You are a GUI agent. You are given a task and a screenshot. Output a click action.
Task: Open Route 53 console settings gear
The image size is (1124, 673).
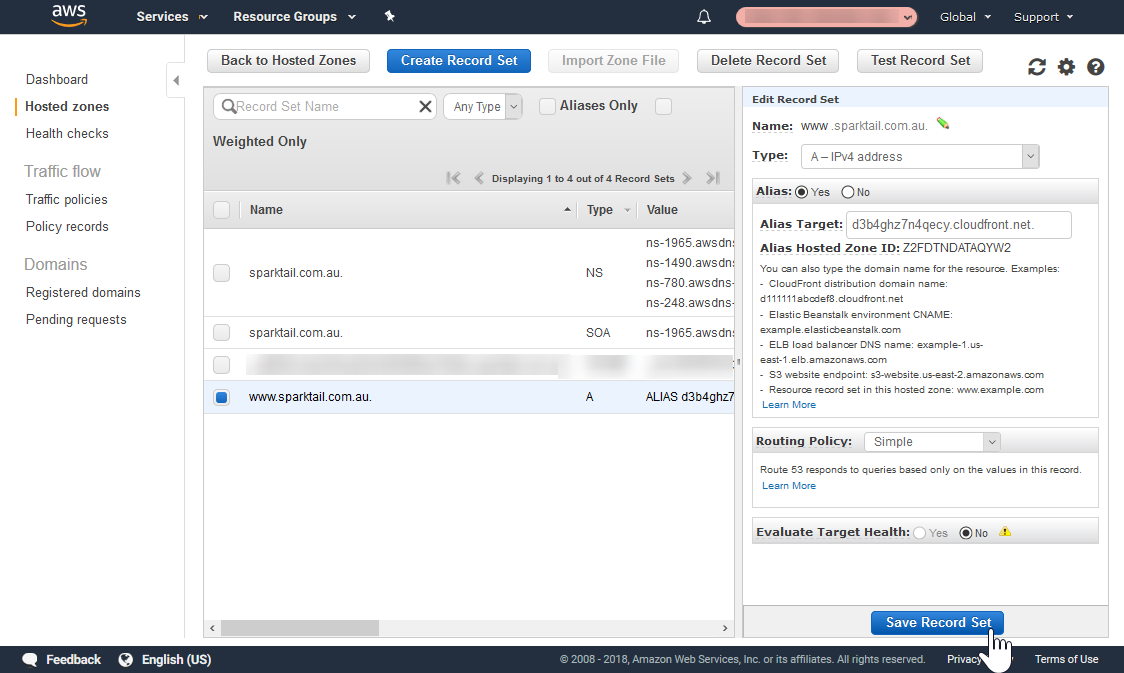(1066, 67)
